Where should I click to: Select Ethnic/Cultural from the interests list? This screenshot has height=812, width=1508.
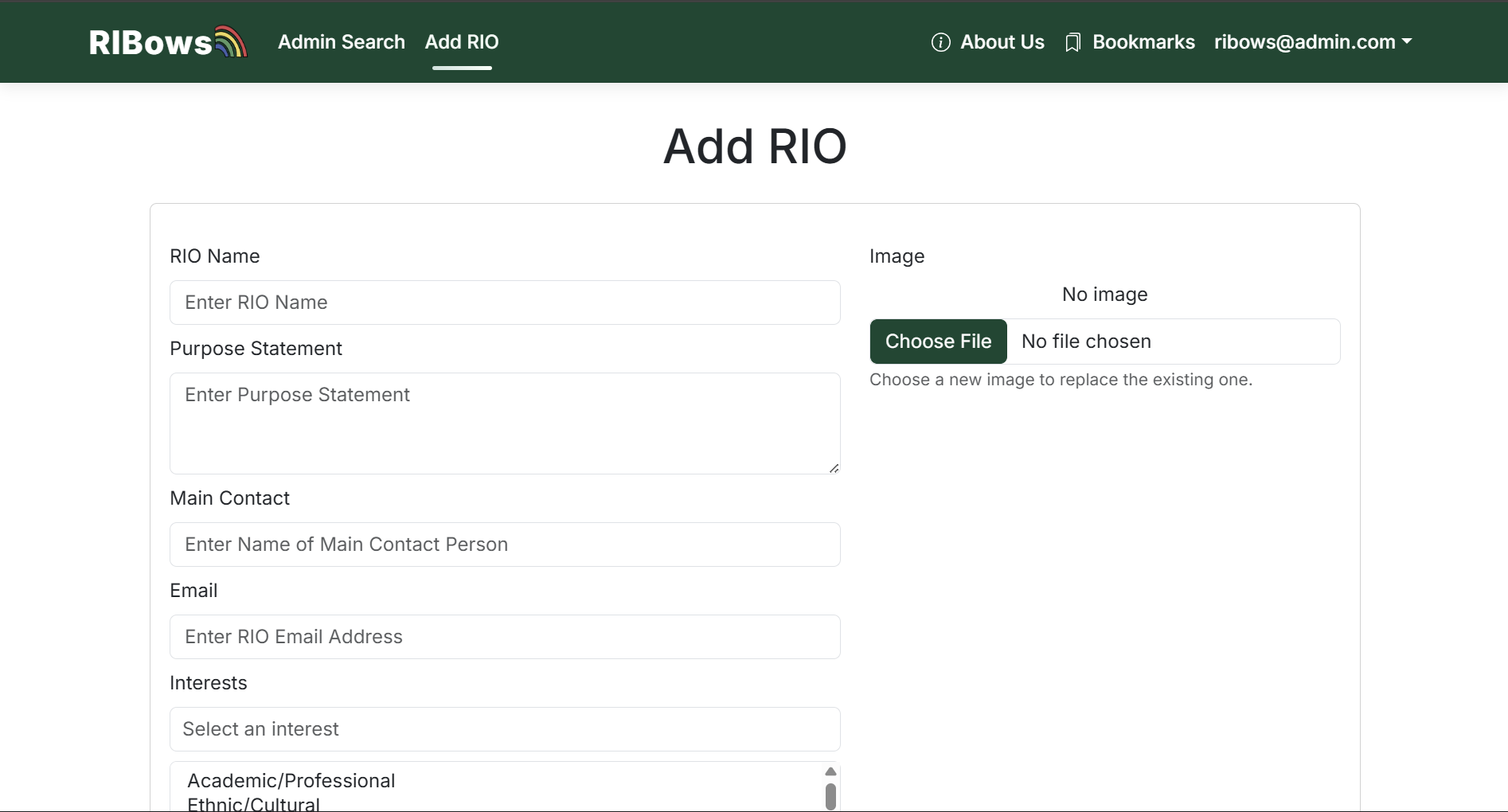(x=253, y=803)
